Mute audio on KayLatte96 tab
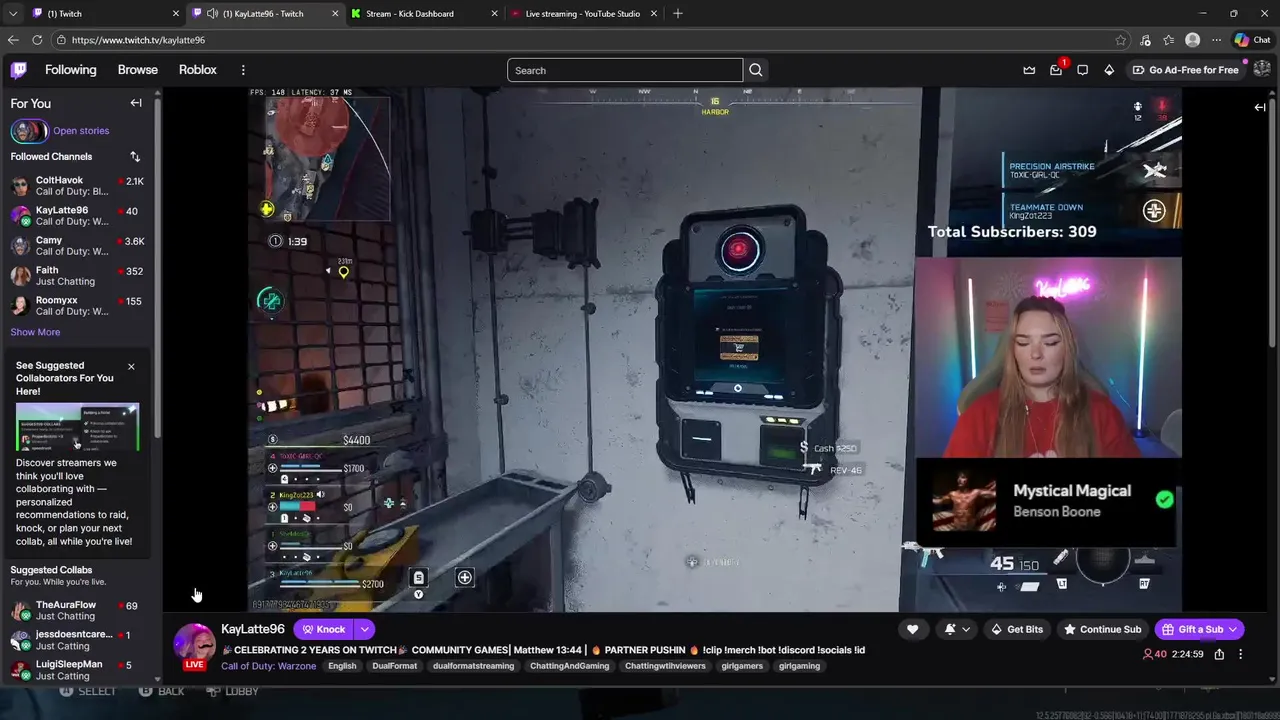 pyautogui.click(x=212, y=14)
